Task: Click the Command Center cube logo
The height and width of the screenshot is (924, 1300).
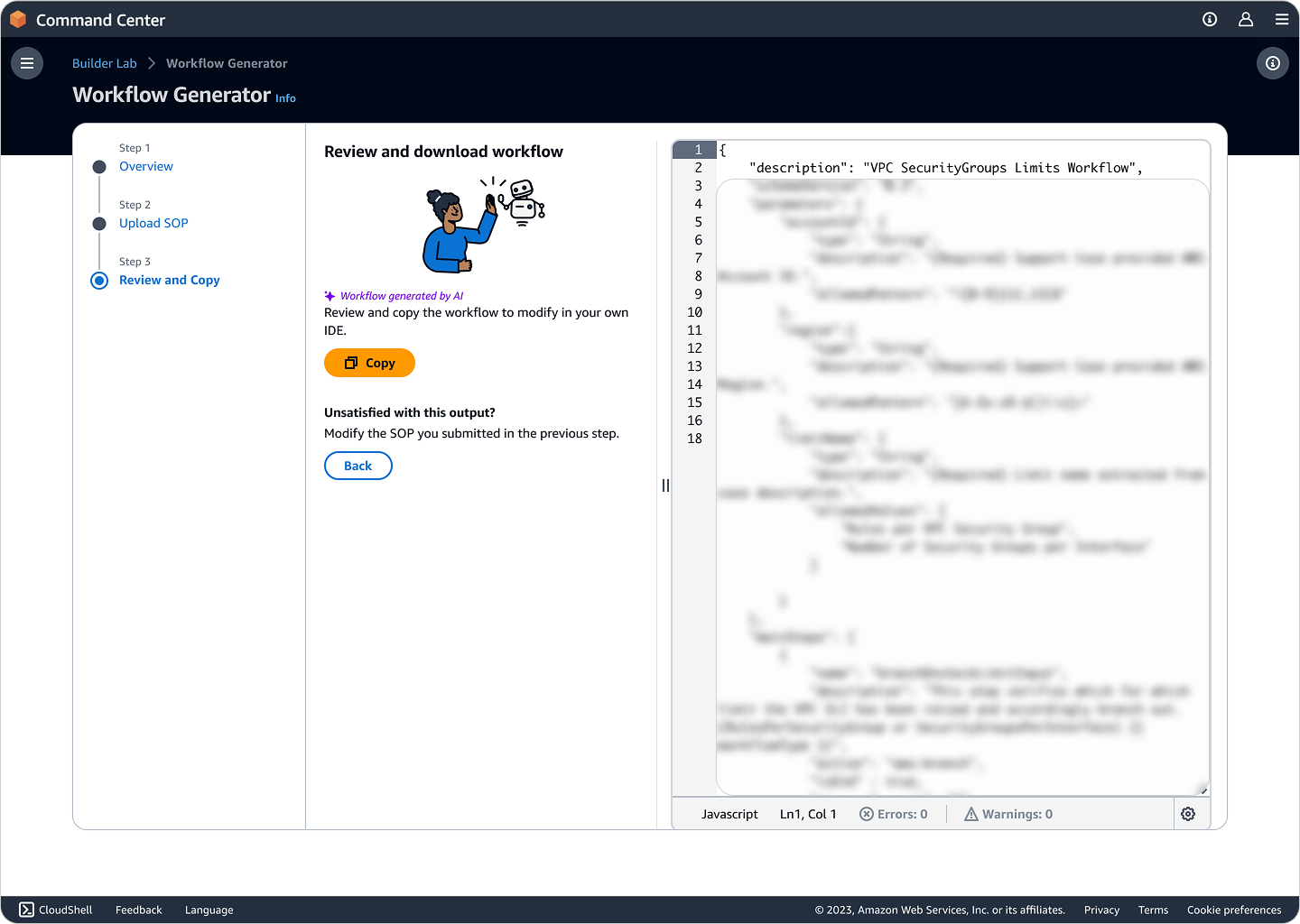Action: point(18,20)
